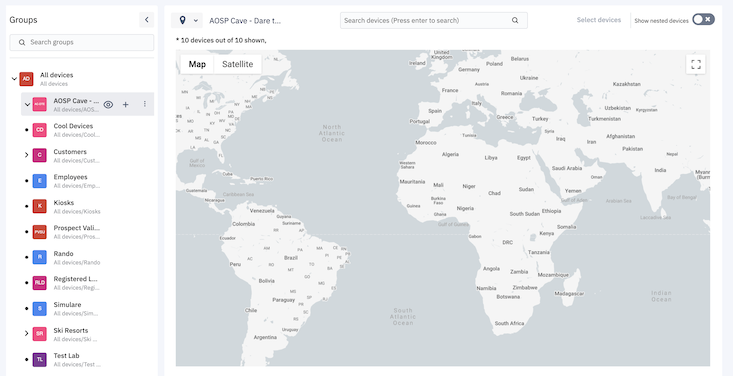The height and width of the screenshot is (376, 733).
Task: Click the AOSP Cave - Dare t... breadcrumb title
Action: point(245,21)
